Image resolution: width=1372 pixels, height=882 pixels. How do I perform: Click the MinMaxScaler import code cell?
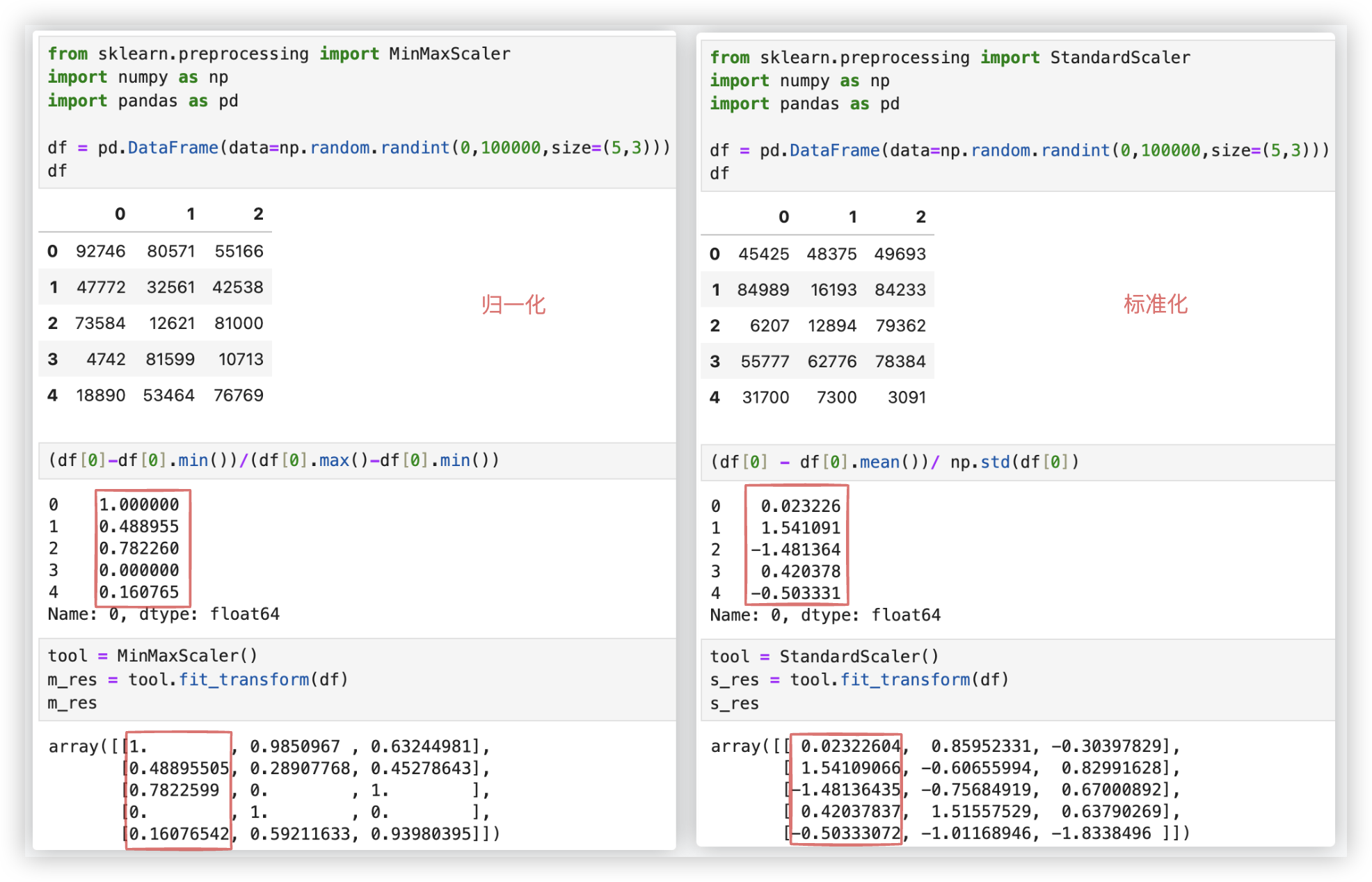356,111
